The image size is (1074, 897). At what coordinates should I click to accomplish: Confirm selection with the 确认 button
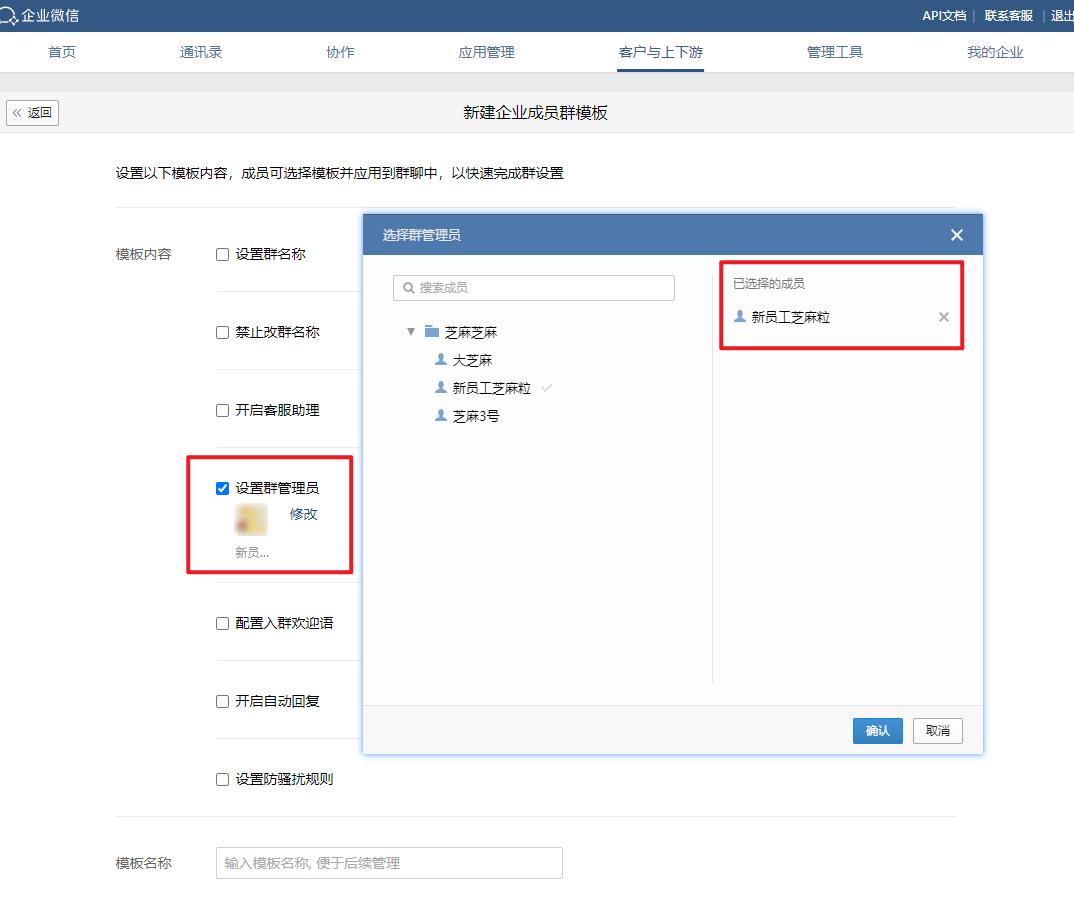(877, 731)
